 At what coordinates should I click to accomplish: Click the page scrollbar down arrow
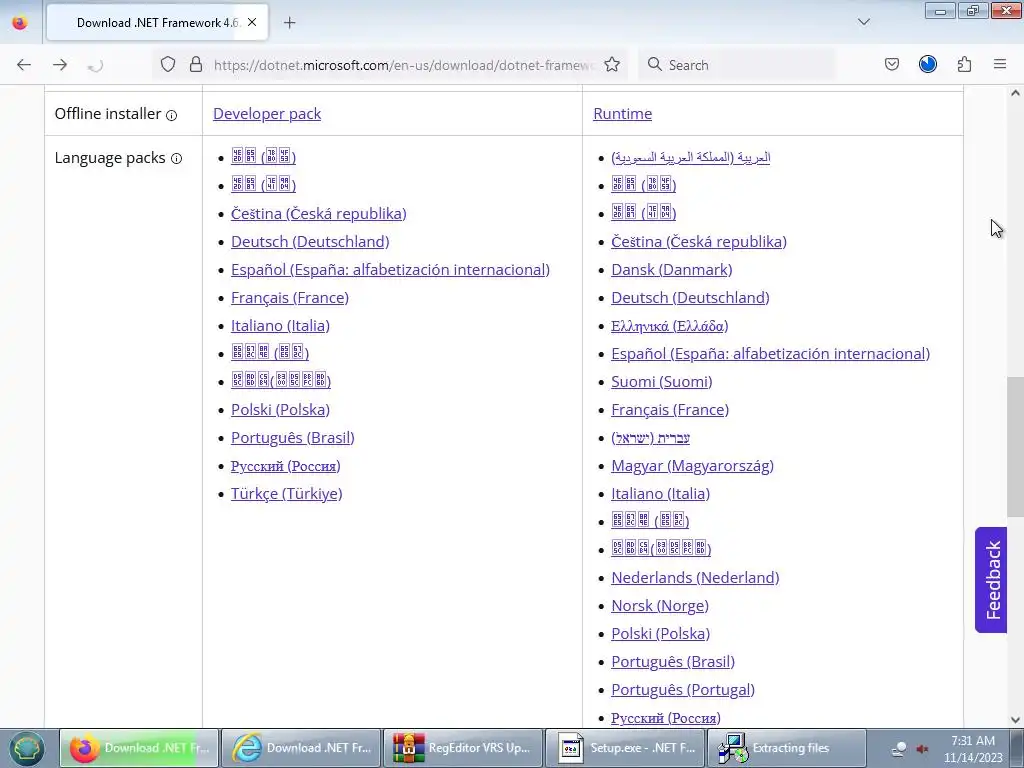(x=1015, y=720)
